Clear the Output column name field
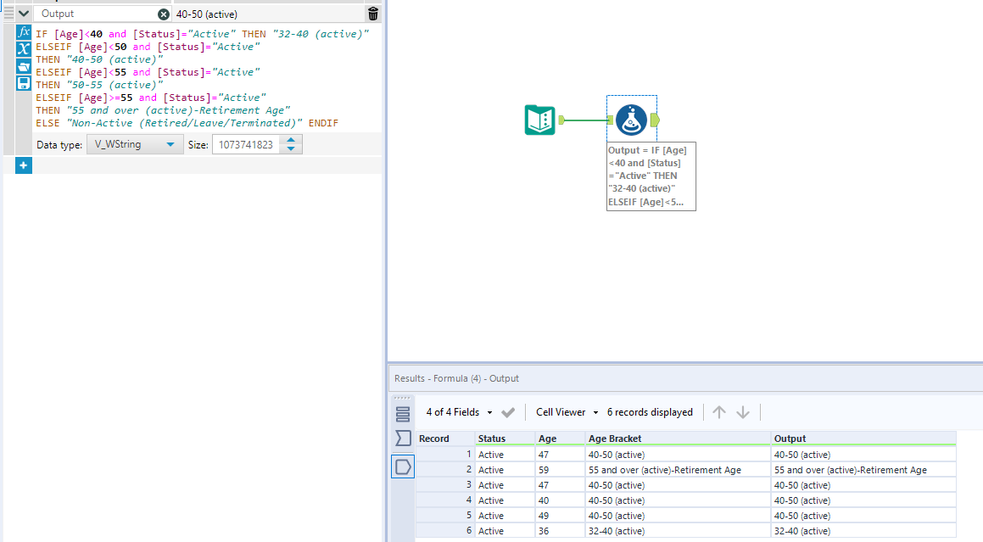 (163, 14)
